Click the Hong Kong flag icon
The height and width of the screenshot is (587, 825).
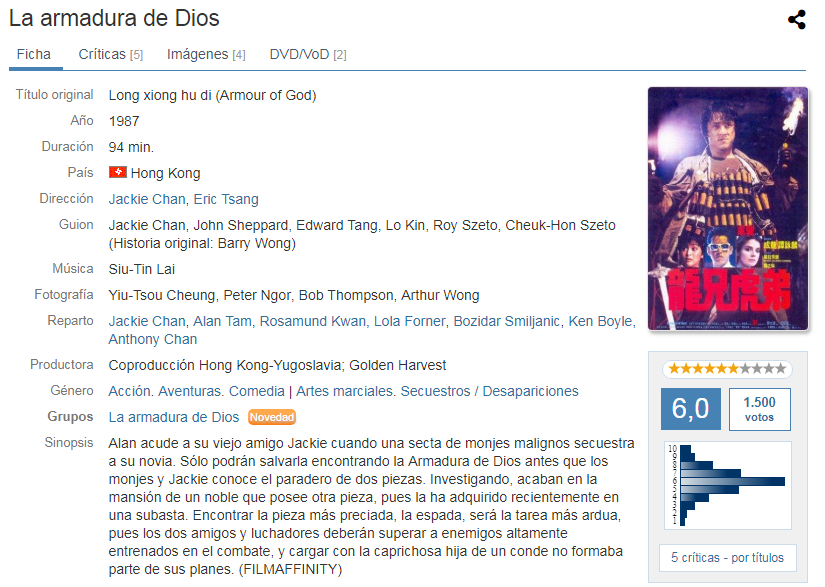pyautogui.click(x=117, y=172)
